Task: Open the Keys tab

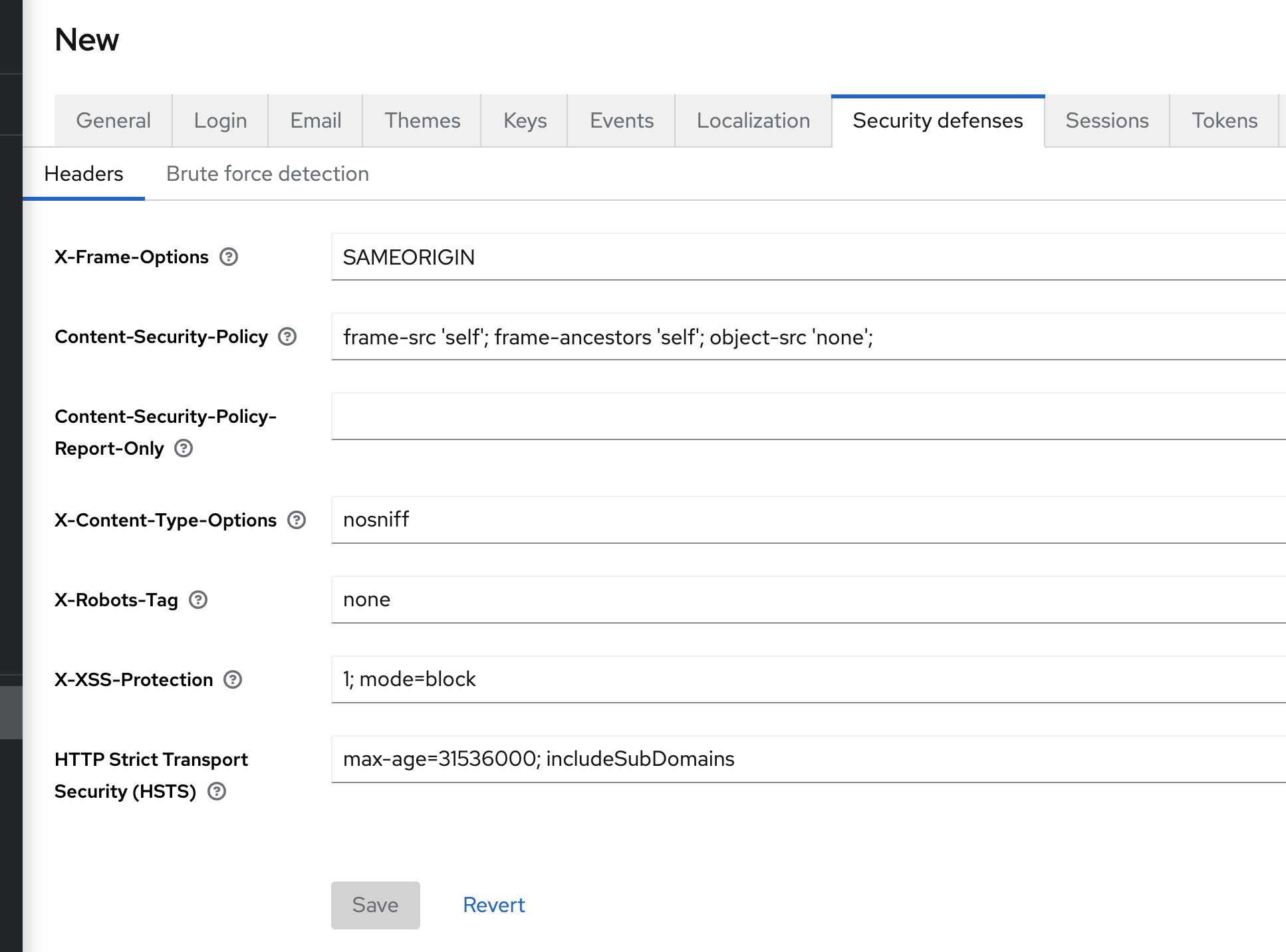Action: click(x=525, y=120)
